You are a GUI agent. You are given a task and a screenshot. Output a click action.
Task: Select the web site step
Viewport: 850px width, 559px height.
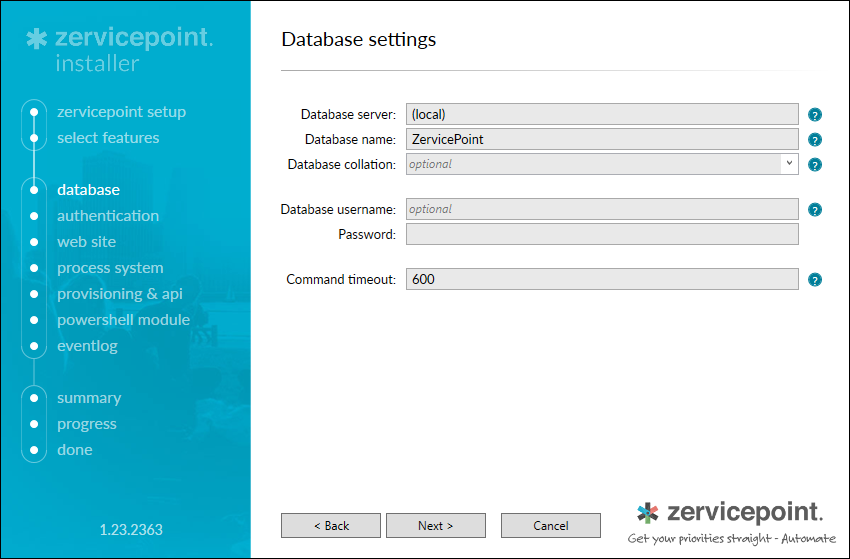coord(86,242)
